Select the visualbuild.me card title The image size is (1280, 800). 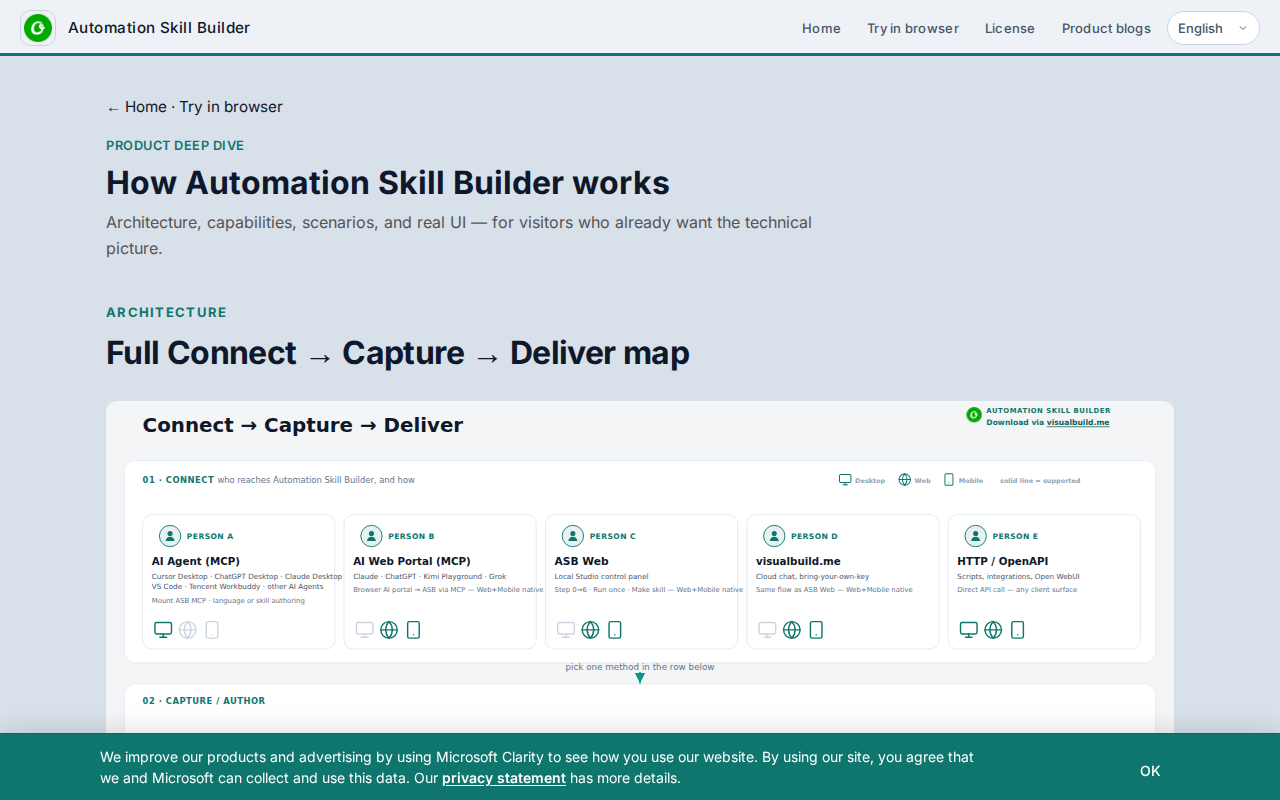coord(798,561)
